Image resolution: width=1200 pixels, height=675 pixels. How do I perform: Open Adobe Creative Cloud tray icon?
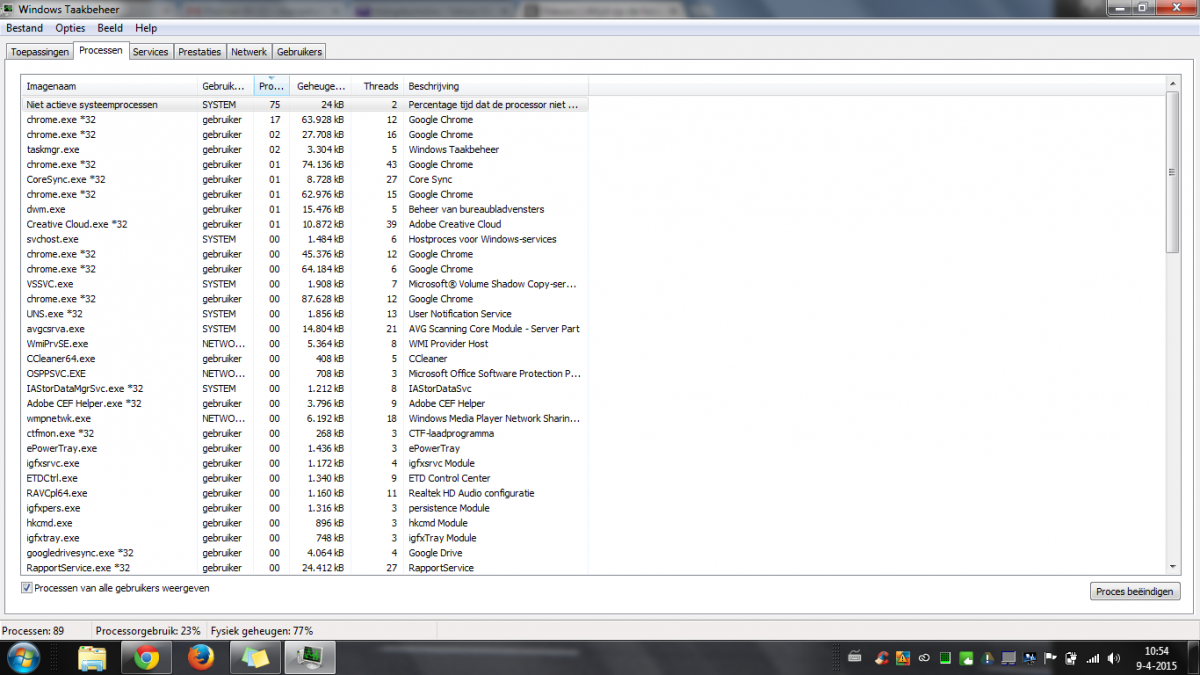click(x=924, y=658)
